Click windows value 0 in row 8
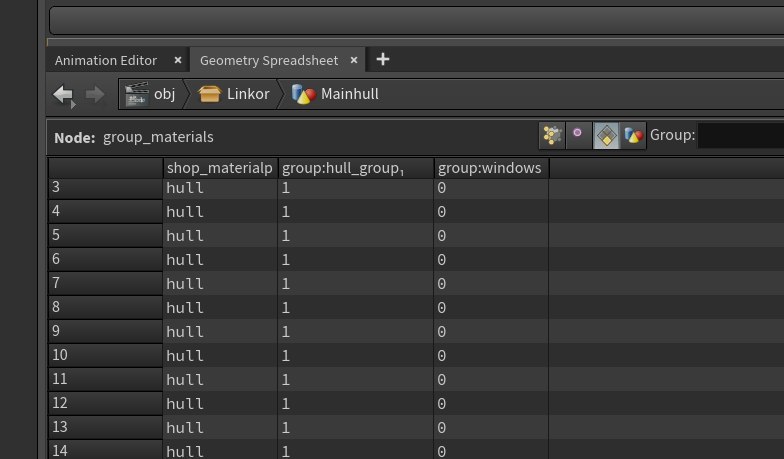 pos(492,308)
